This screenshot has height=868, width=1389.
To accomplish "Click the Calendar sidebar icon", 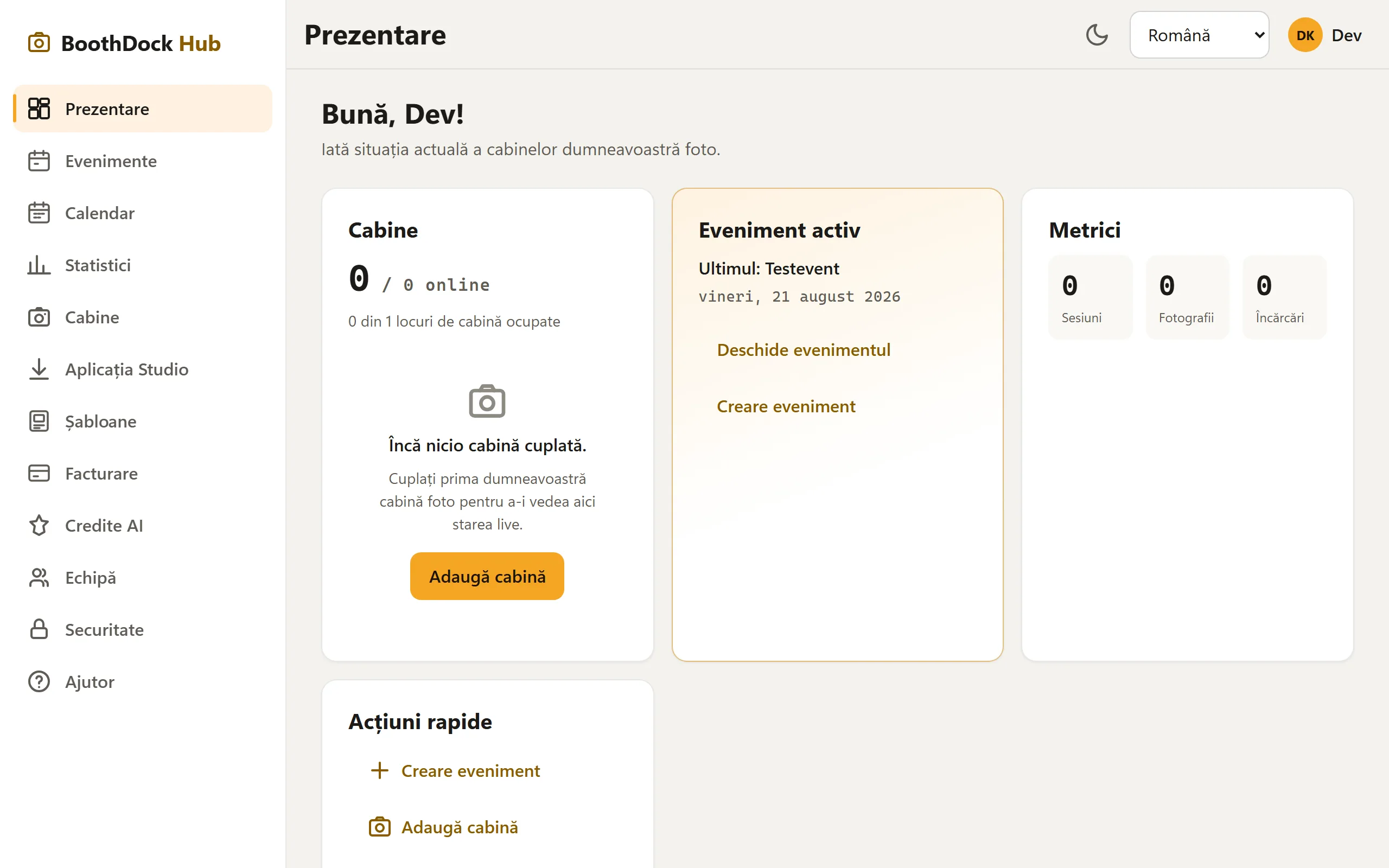I will pos(39,213).
